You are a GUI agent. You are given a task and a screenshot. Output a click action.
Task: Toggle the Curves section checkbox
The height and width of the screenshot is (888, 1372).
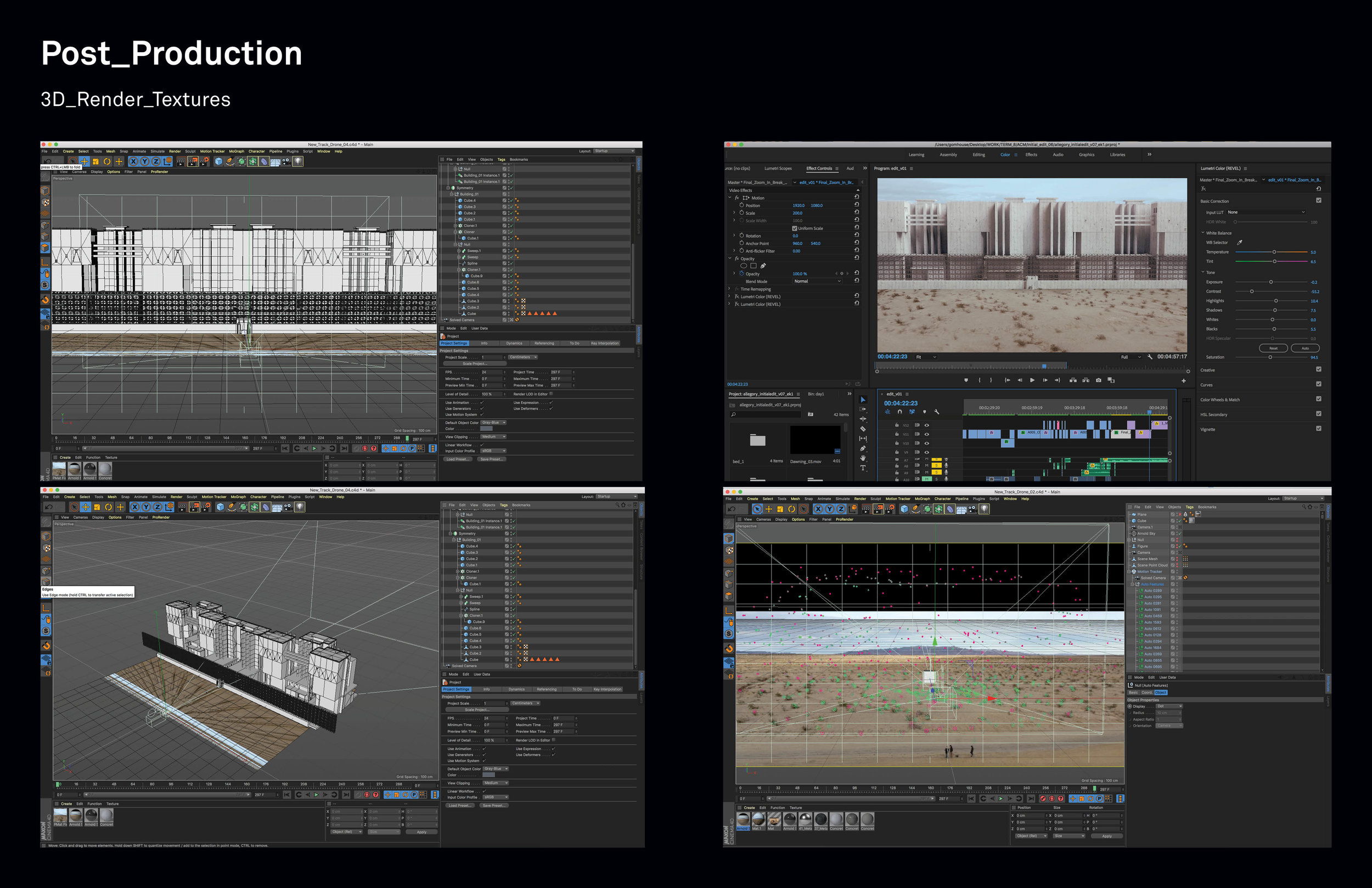[x=1319, y=384]
